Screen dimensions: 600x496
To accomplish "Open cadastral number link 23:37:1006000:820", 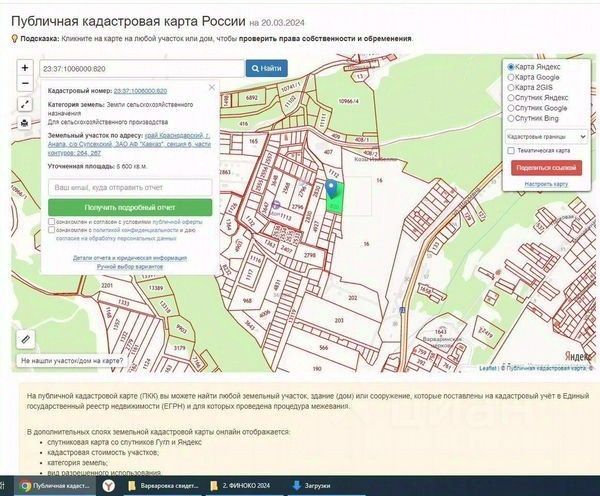I will (140, 91).
